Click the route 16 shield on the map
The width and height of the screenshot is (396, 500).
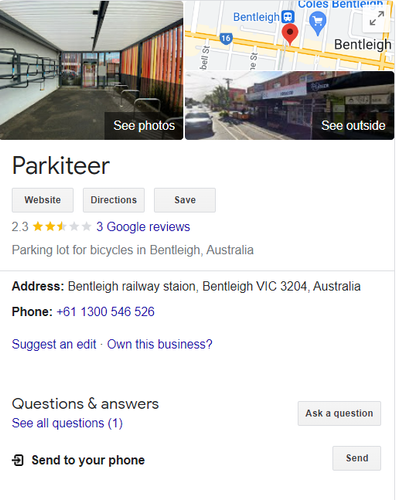(226, 38)
